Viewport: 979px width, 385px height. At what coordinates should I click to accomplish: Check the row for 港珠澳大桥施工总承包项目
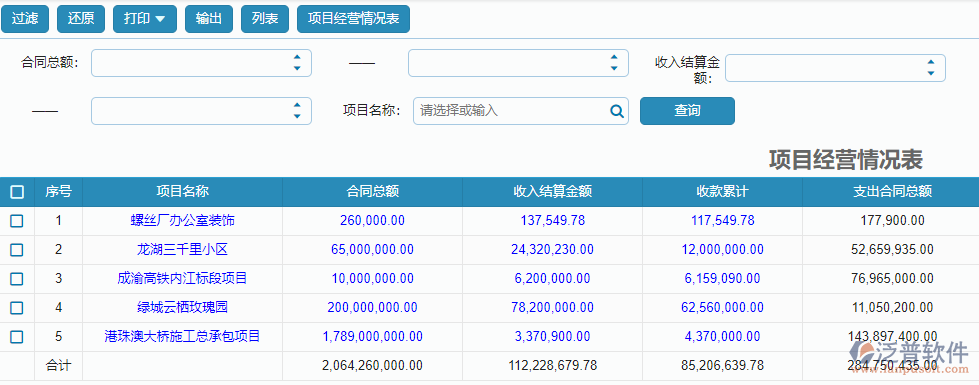(17, 337)
